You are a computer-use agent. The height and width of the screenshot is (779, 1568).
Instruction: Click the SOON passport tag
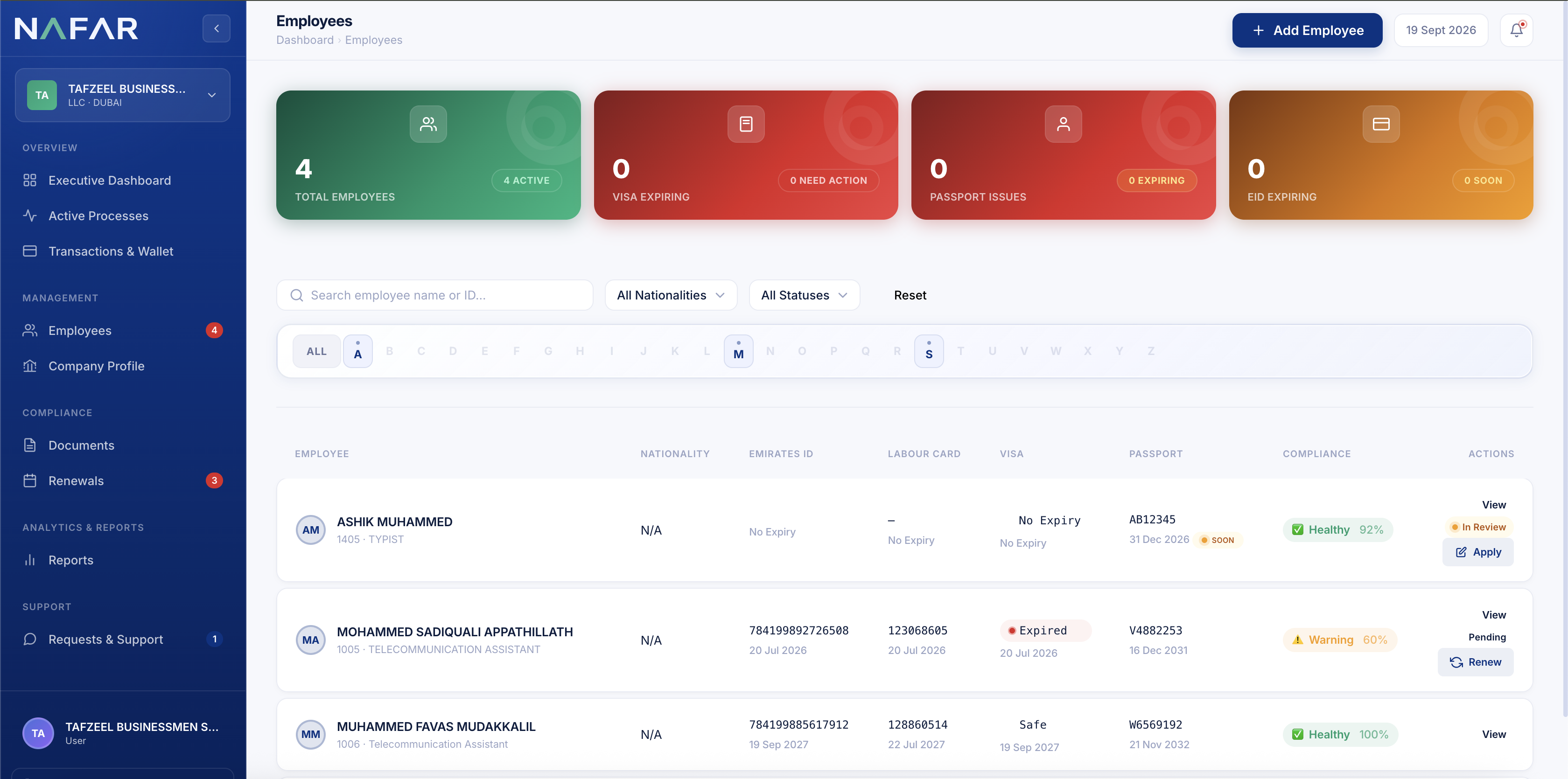1218,540
